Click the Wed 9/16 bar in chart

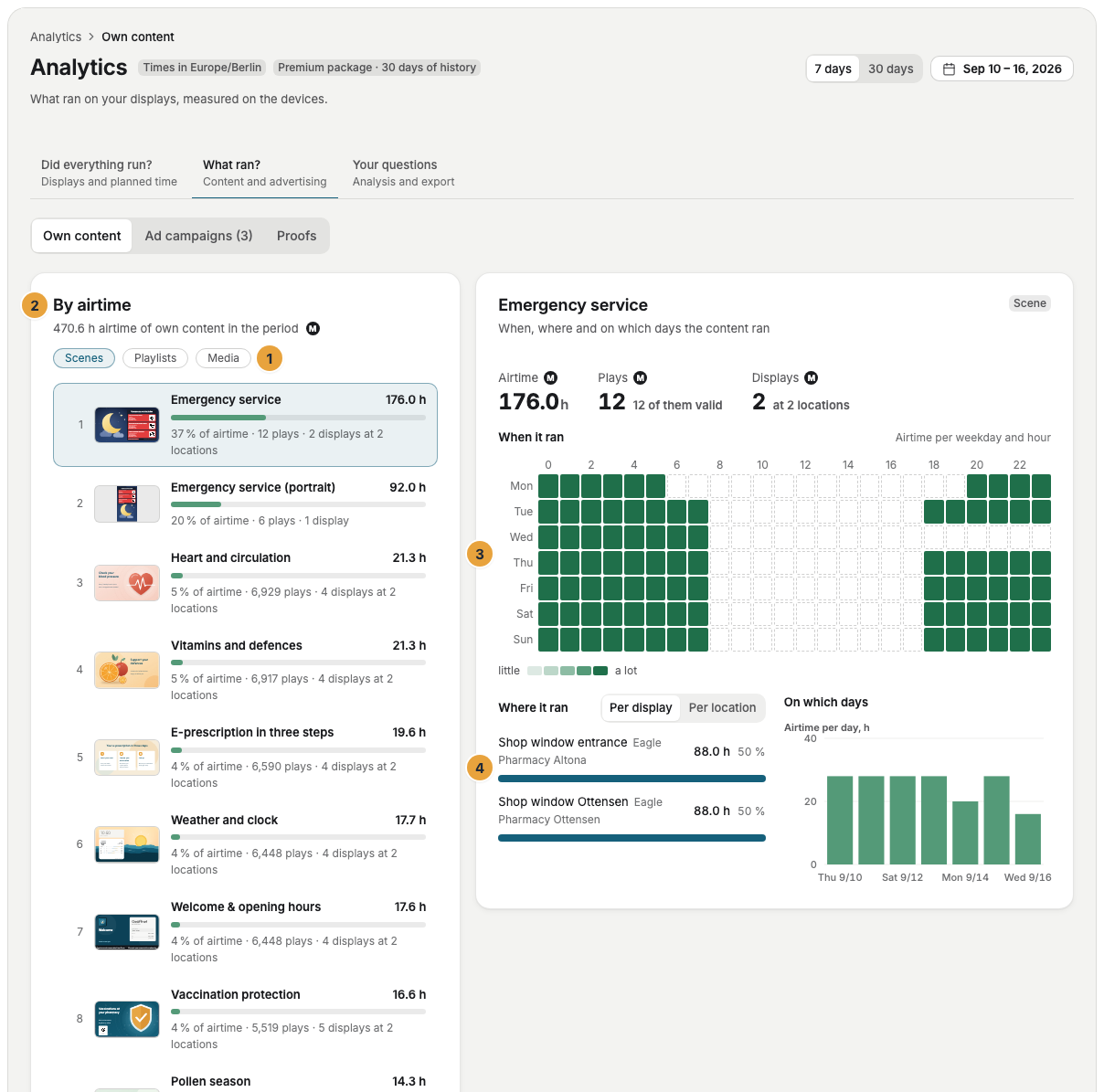(1028, 839)
